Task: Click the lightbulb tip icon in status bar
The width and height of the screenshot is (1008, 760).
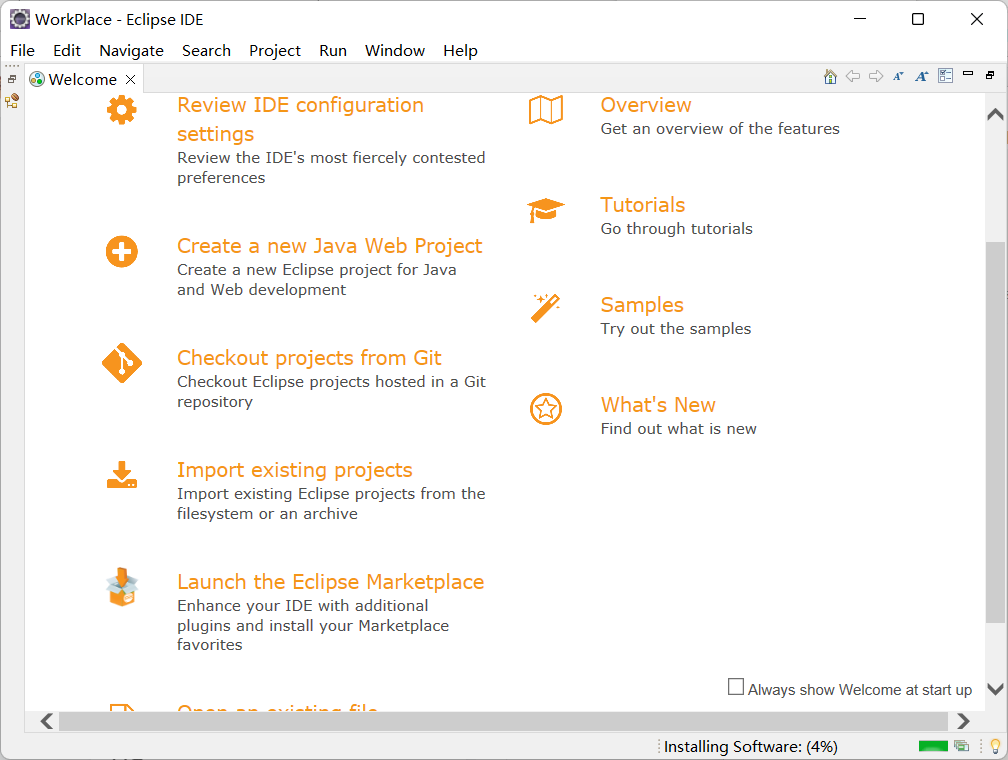Action: point(995,746)
